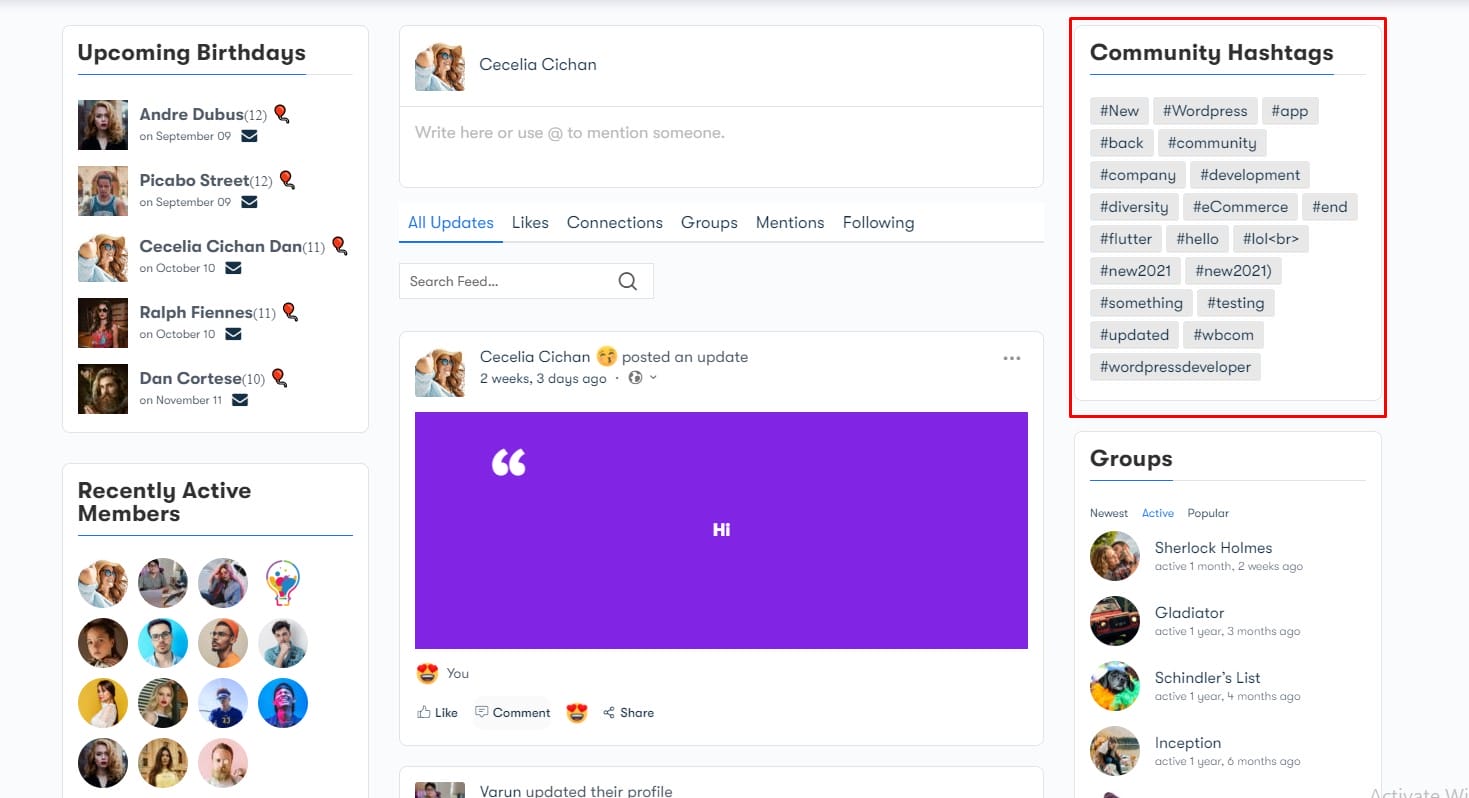The width and height of the screenshot is (1469, 798).
Task: Show Newest groups filter
Action: [x=1109, y=513]
